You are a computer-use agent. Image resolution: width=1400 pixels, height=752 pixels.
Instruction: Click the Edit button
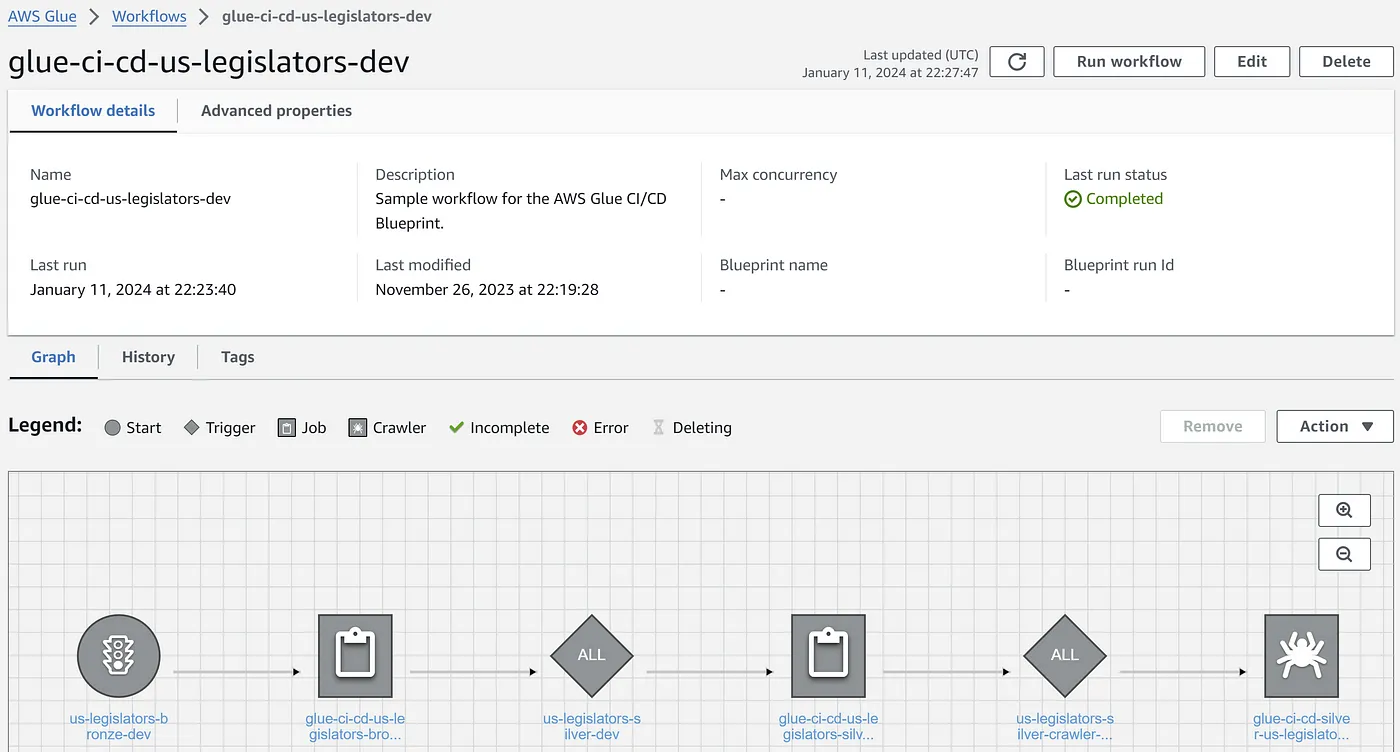click(1252, 61)
